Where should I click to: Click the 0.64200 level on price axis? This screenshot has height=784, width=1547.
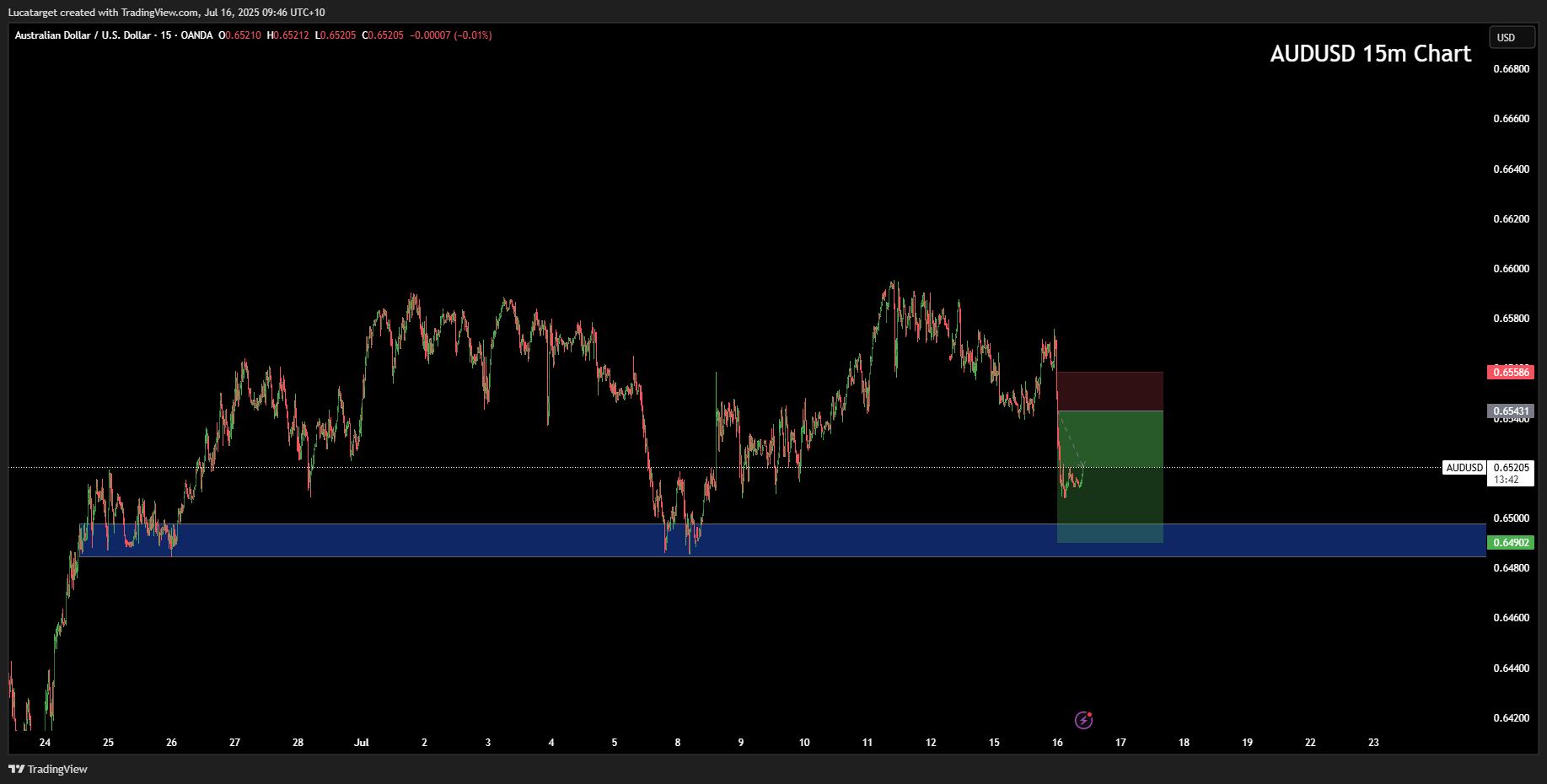click(1511, 718)
